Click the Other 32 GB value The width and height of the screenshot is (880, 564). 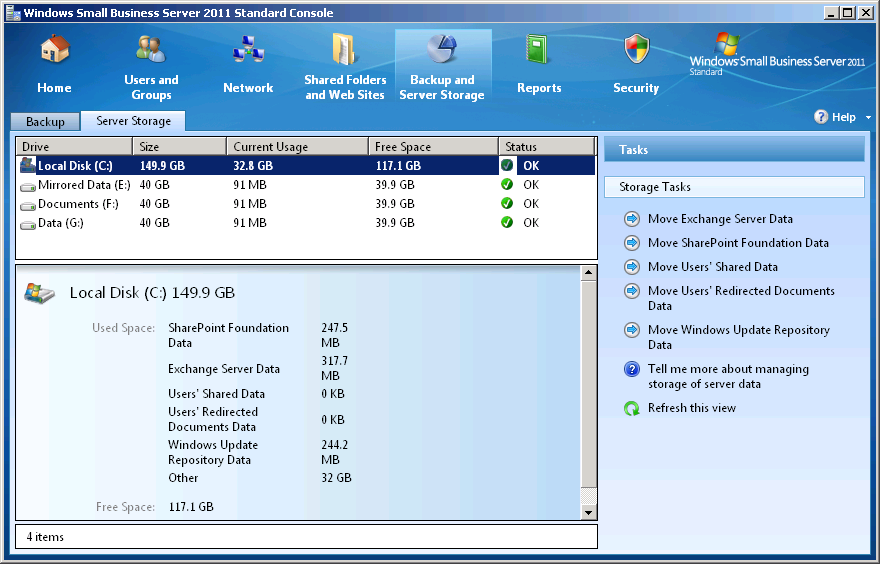[x=336, y=478]
